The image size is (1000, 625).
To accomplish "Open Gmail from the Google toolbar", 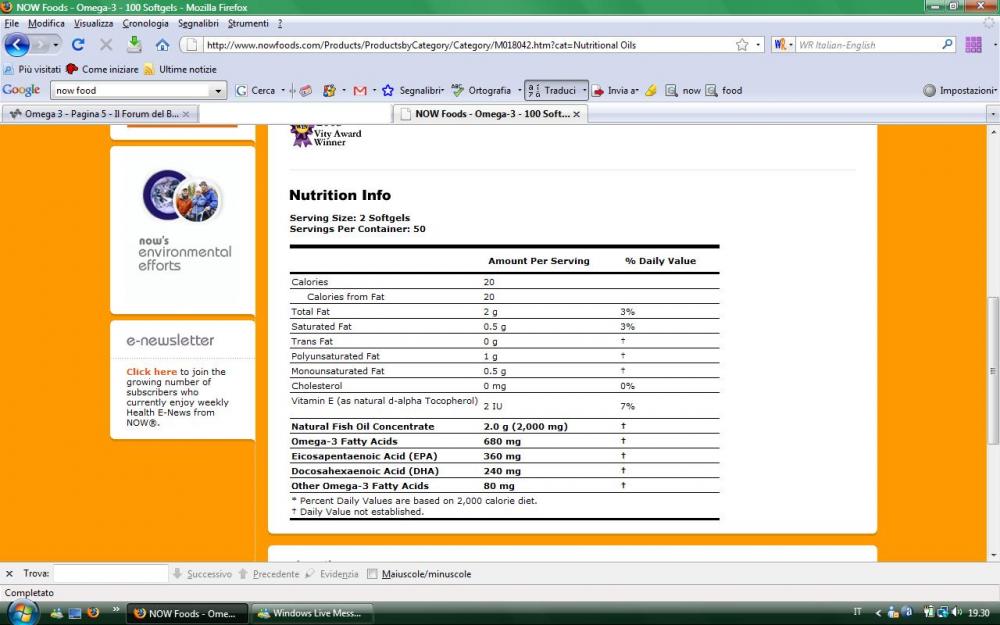I will [x=359, y=90].
